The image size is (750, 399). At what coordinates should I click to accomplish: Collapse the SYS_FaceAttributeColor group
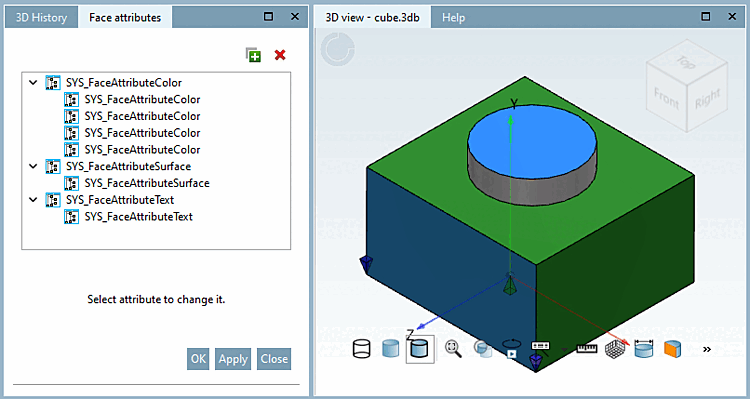coord(33,83)
